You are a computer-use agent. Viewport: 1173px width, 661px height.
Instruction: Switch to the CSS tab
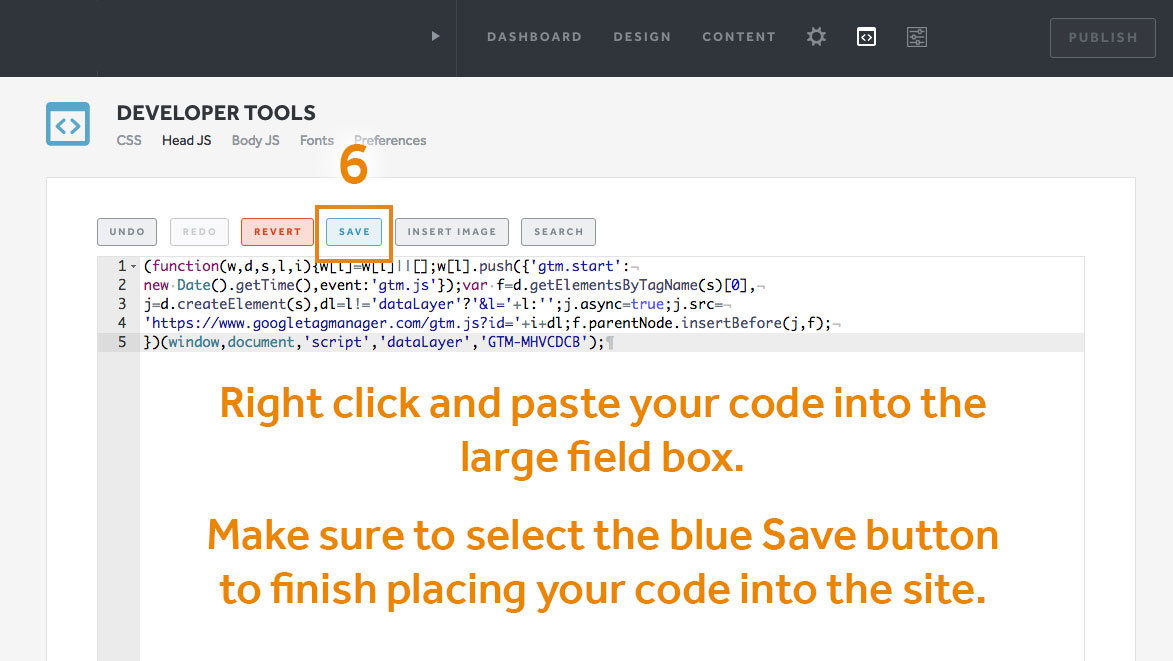129,141
